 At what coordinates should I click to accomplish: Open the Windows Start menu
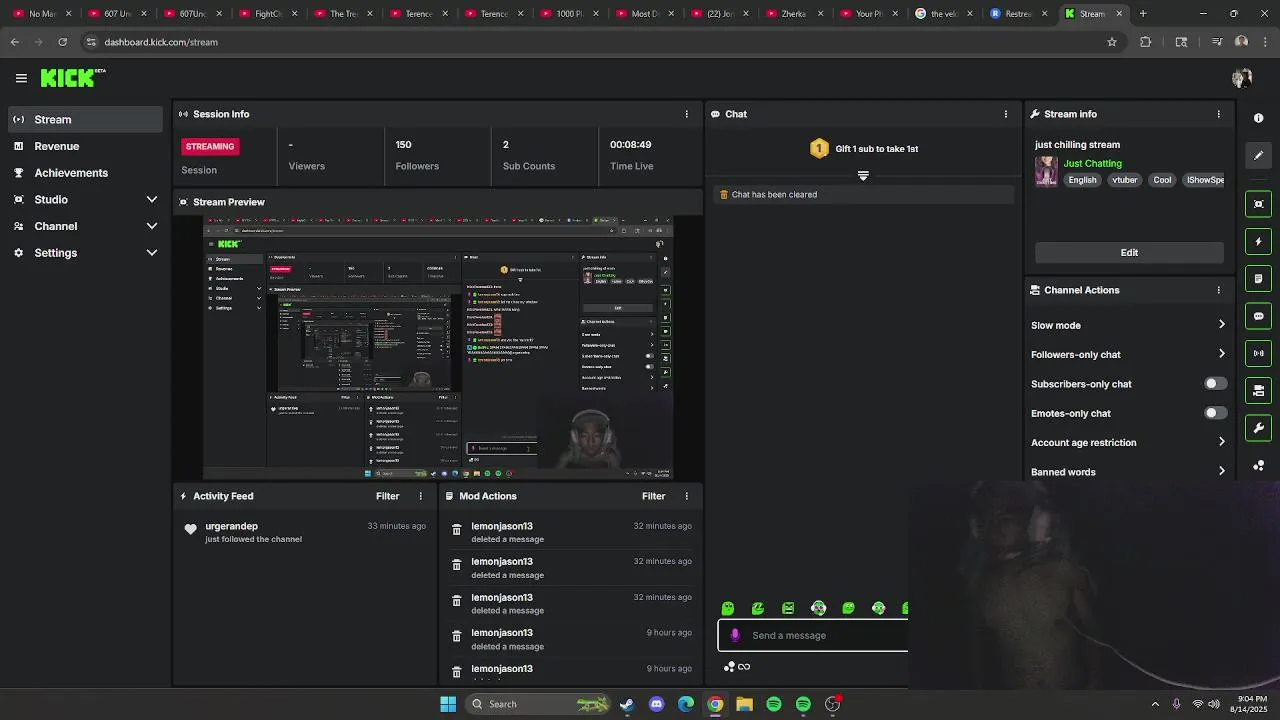pos(448,704)
